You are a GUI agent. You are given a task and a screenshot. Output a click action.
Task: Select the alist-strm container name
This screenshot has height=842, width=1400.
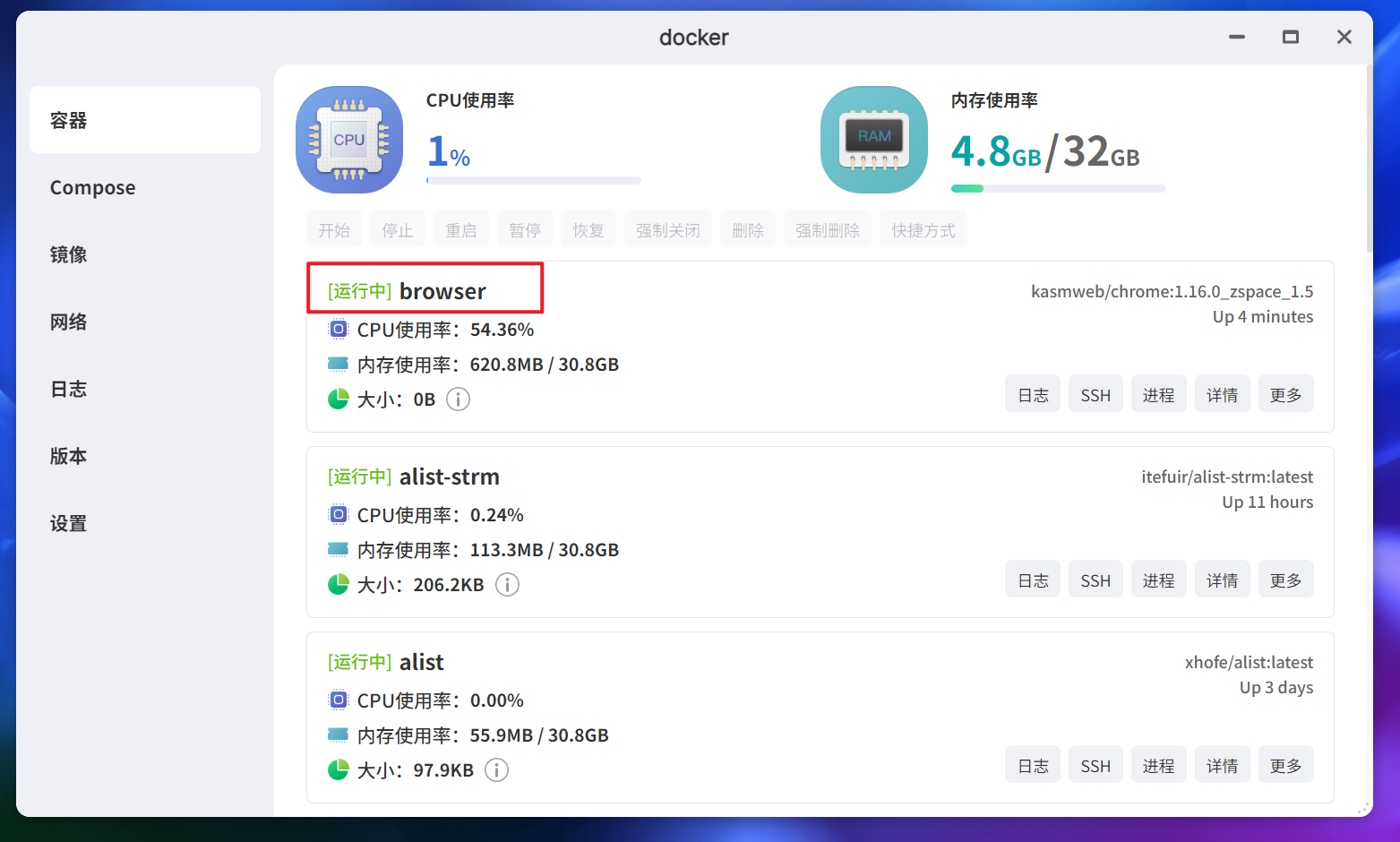tap(450, 477)
